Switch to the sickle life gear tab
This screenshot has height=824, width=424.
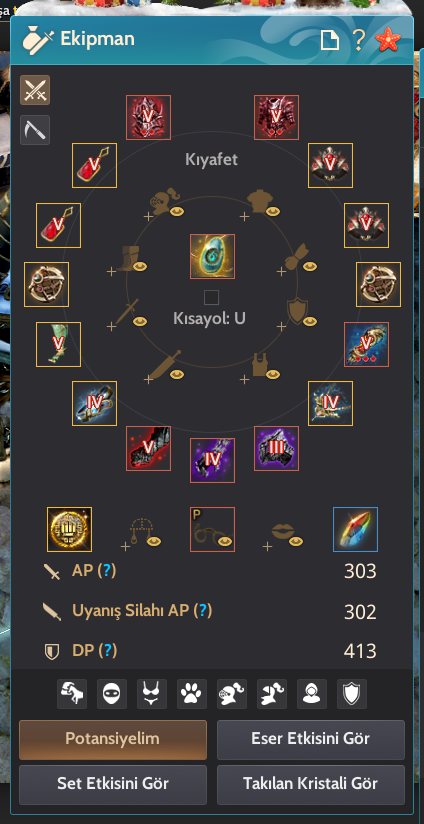[35, 130]
